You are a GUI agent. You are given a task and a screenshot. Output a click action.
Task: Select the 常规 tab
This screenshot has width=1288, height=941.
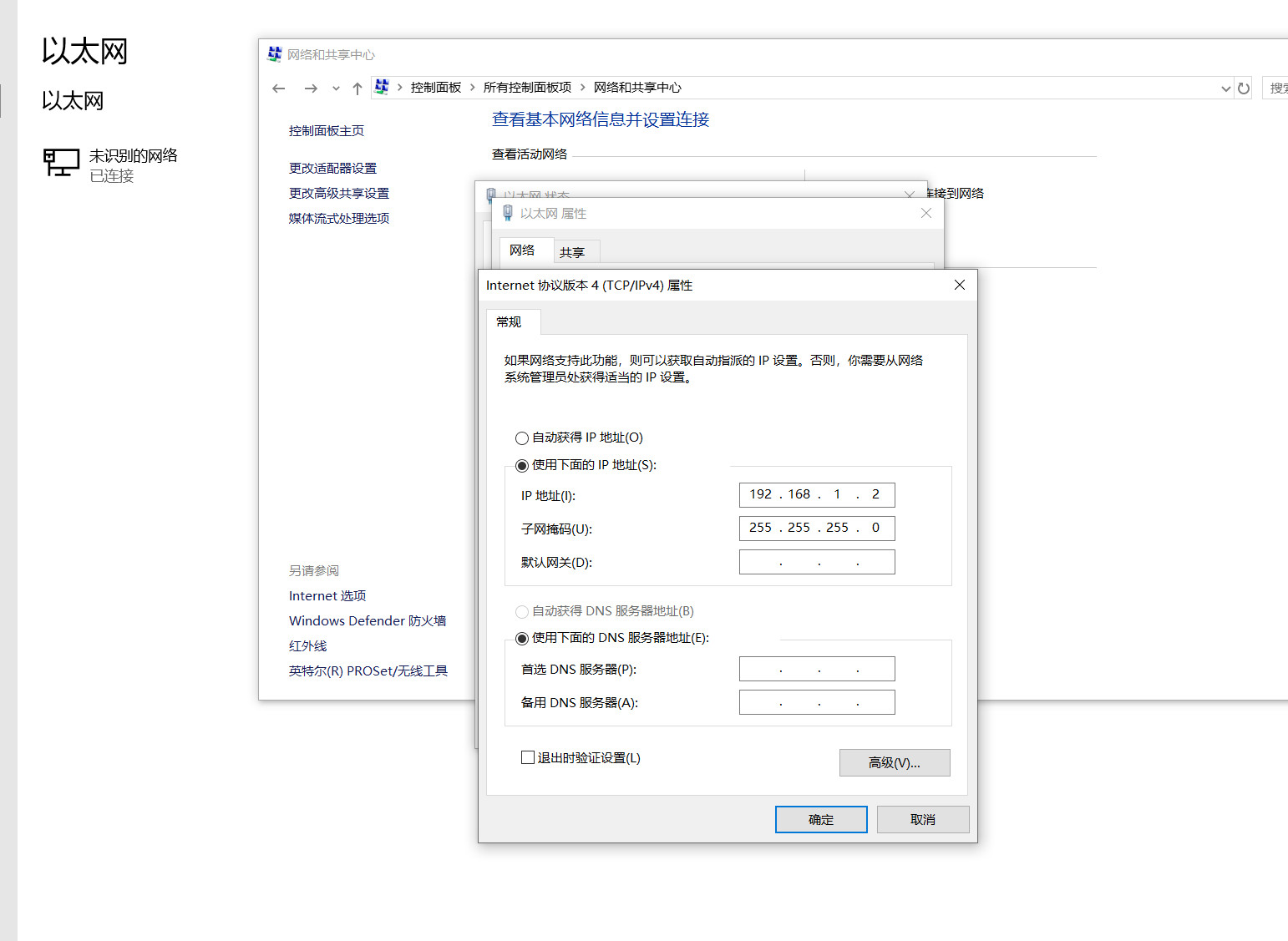click(509, 322)
